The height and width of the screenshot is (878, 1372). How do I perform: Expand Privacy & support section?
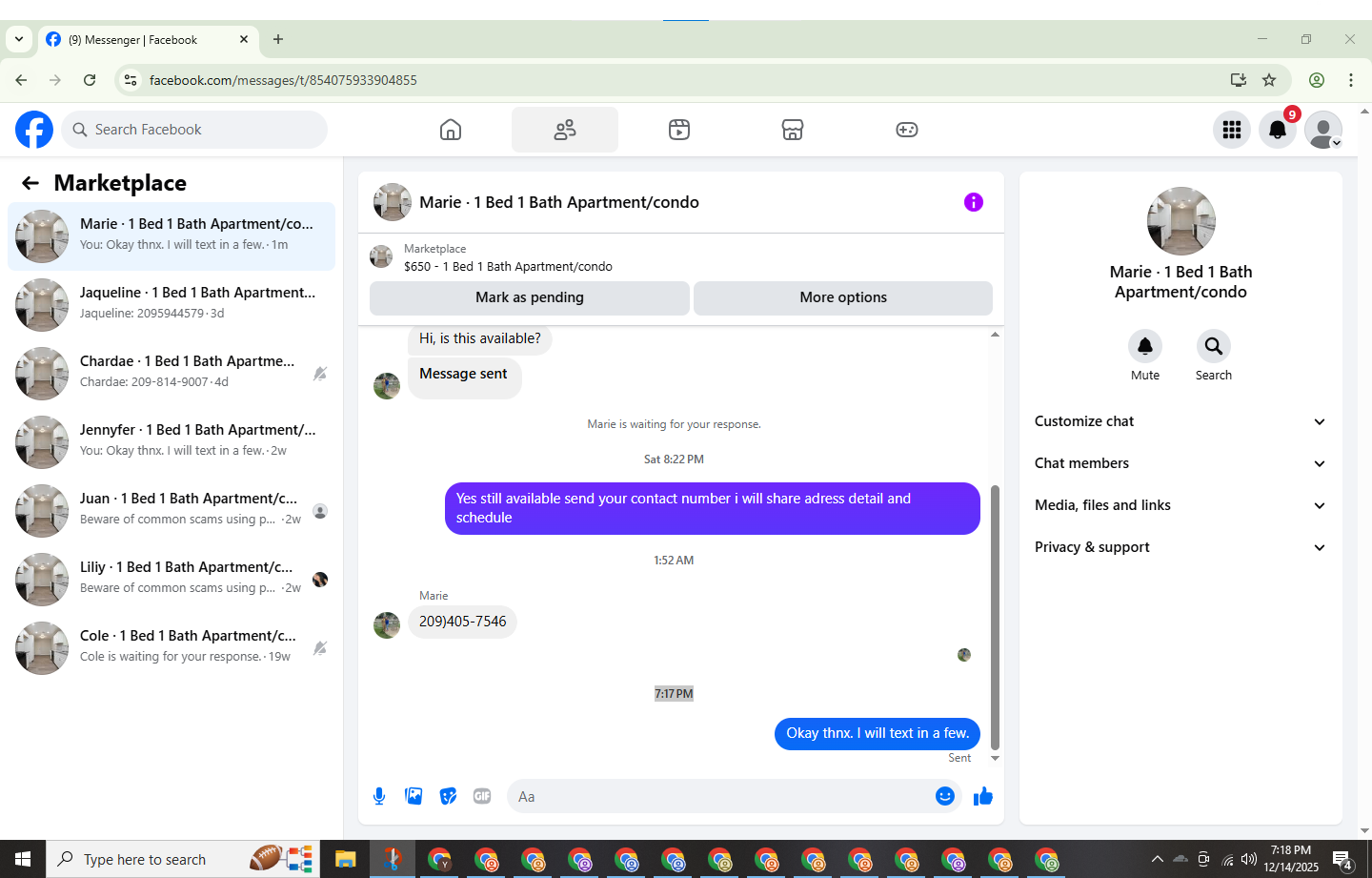[1180, 547]
